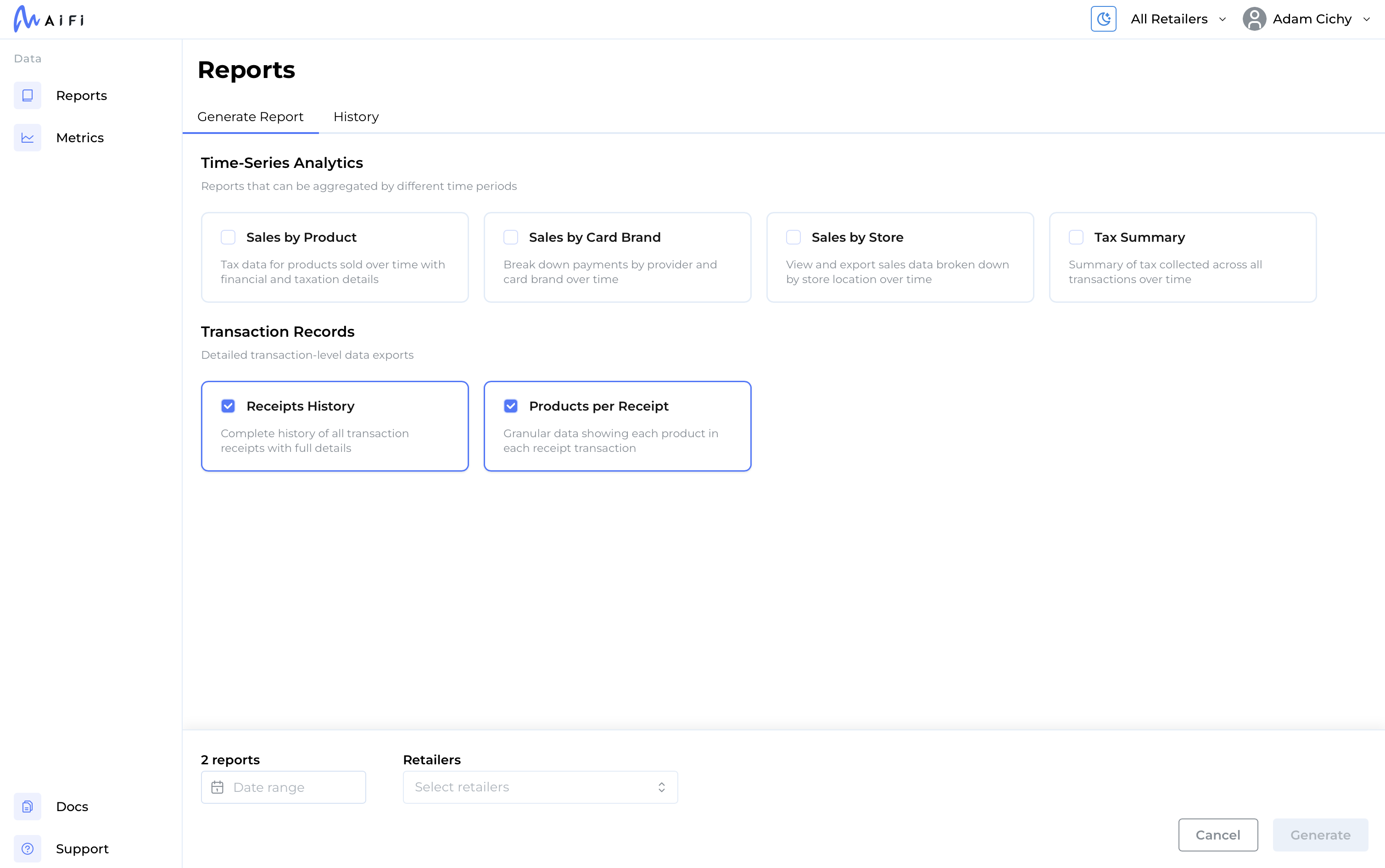The width and height of the screenshot is (1385, 868).
Task: Click the Date range input field
Action: 283,787
